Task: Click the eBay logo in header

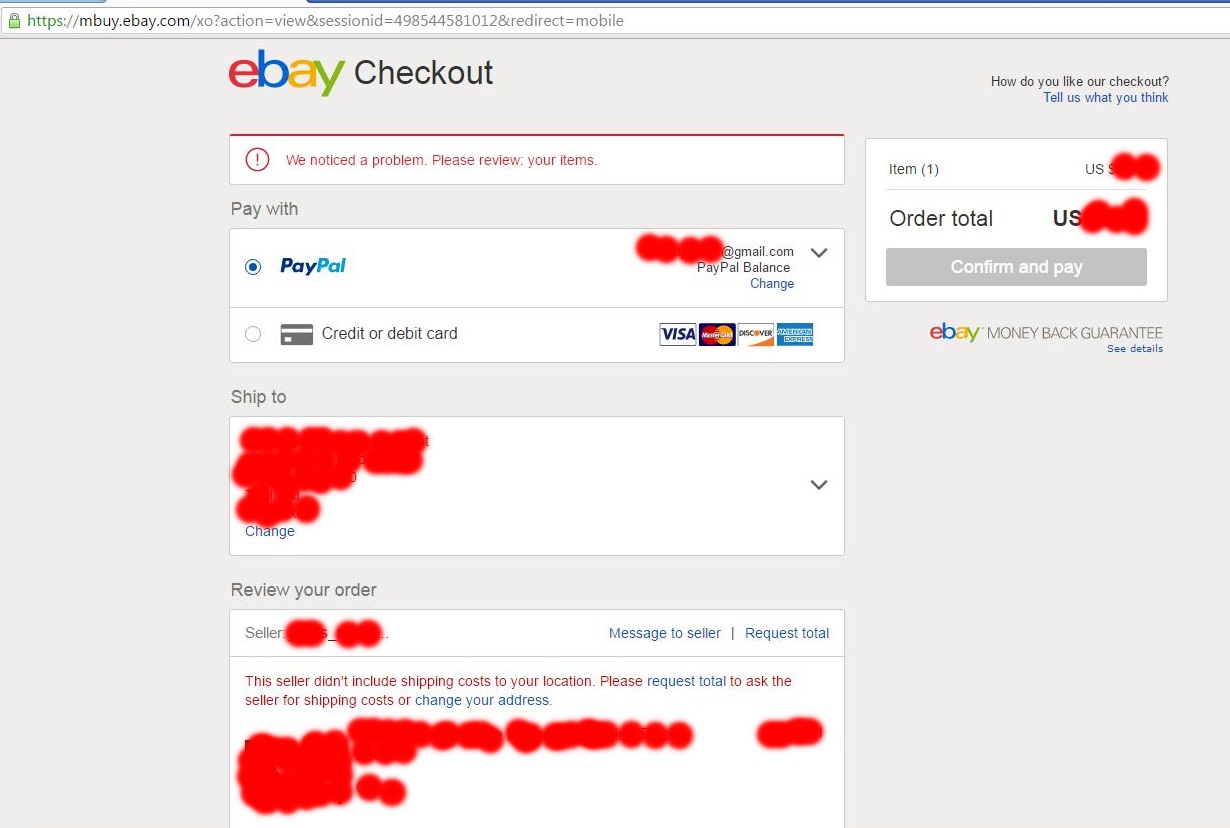Action: point(286,73)
